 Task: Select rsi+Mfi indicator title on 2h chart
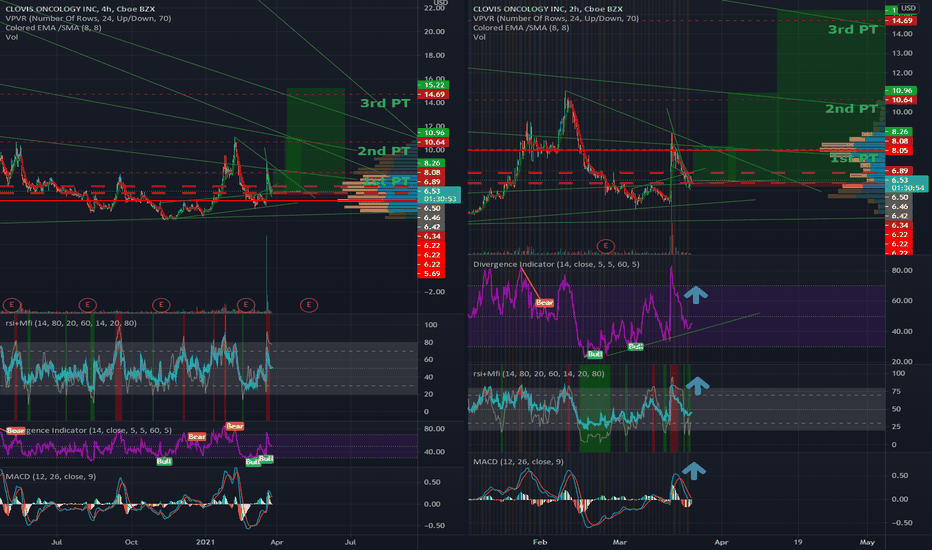tap(539, 373)
